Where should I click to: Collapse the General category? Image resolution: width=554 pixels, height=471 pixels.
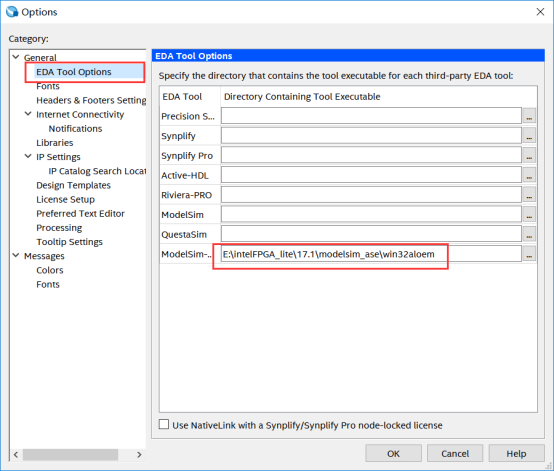16,57
